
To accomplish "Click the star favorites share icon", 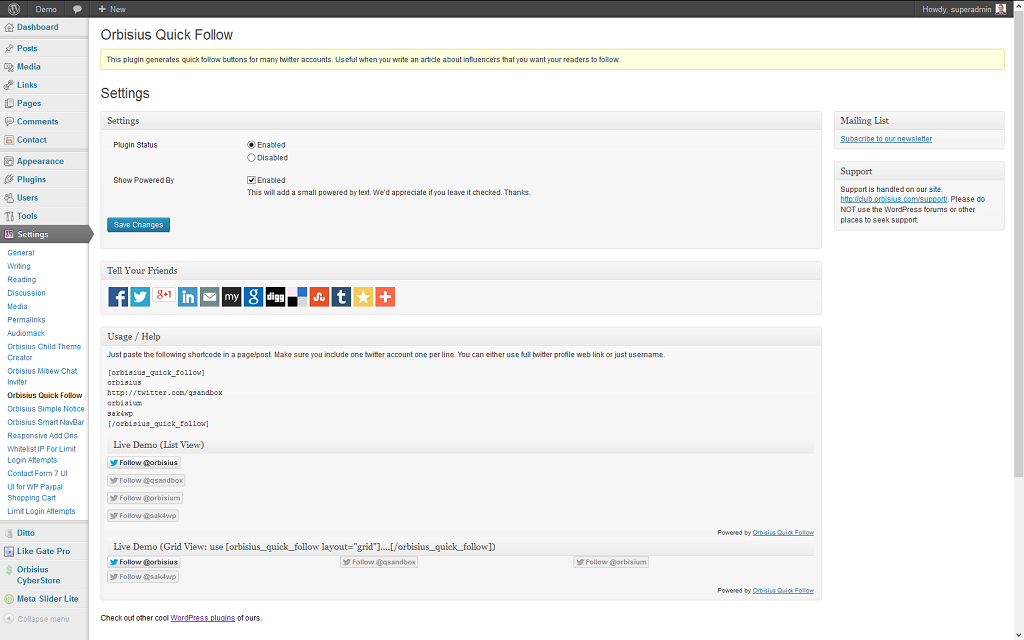I will click(363, 297).
